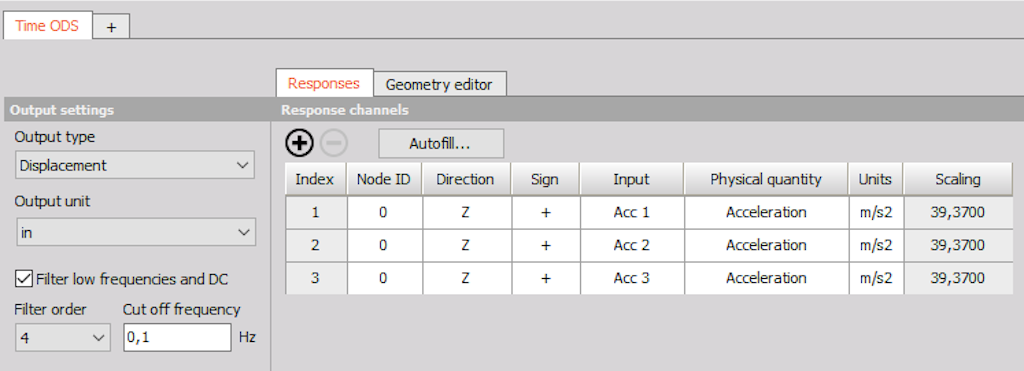Click the Direction cell of row 3
Screen dimensions: 1024x371
[466, 278]
